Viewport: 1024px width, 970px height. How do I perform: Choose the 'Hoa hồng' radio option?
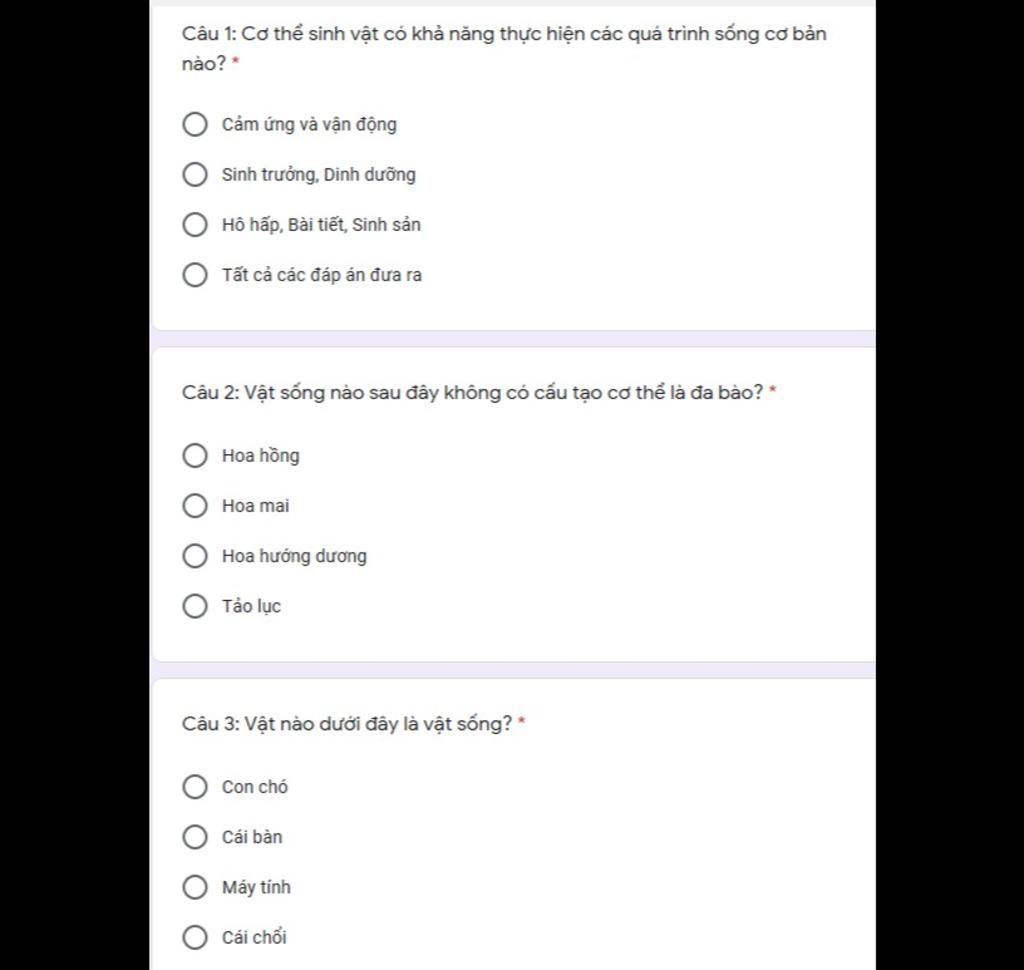tap(195, 456)
